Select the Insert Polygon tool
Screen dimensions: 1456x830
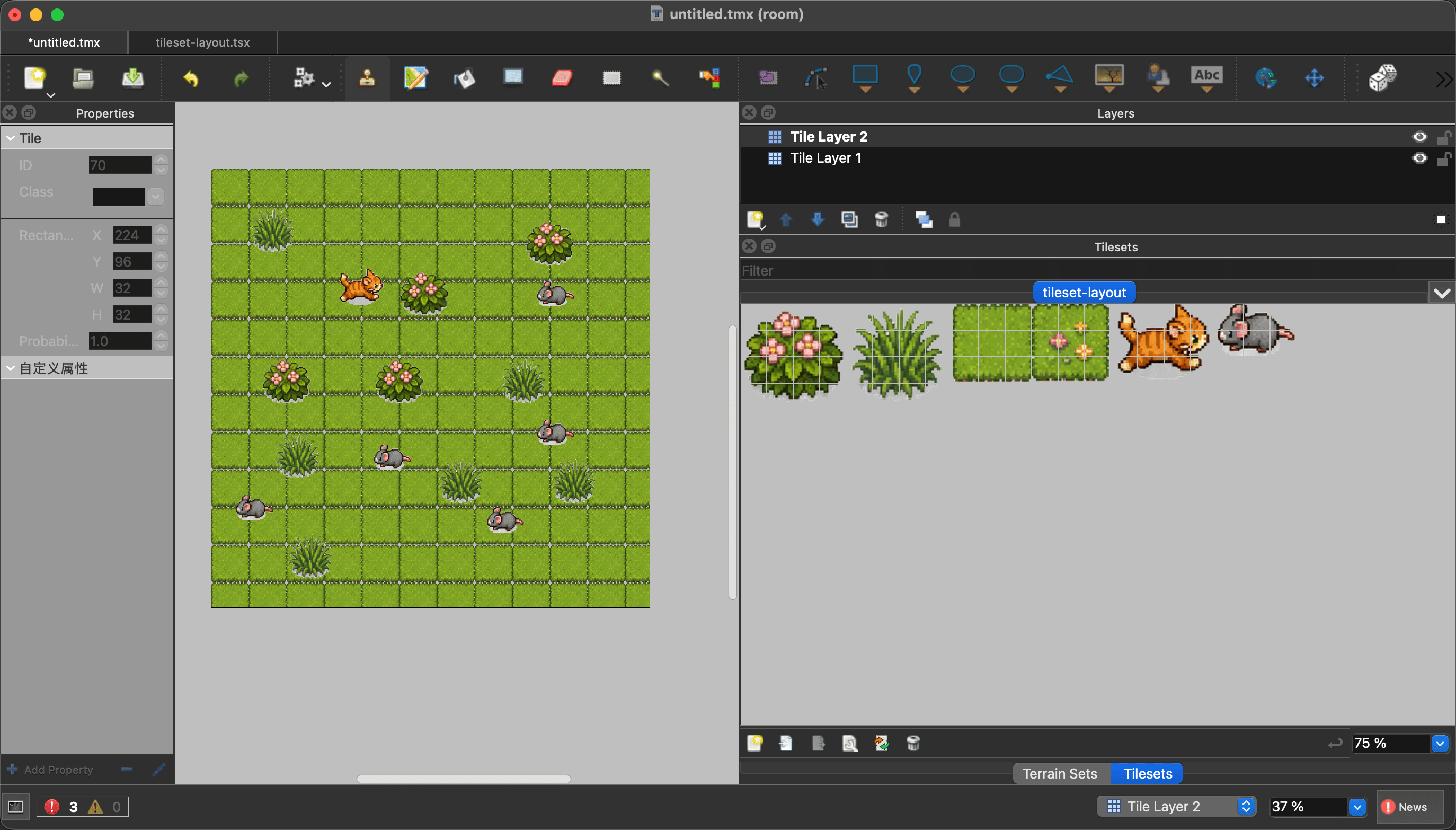click(1061, 78)
